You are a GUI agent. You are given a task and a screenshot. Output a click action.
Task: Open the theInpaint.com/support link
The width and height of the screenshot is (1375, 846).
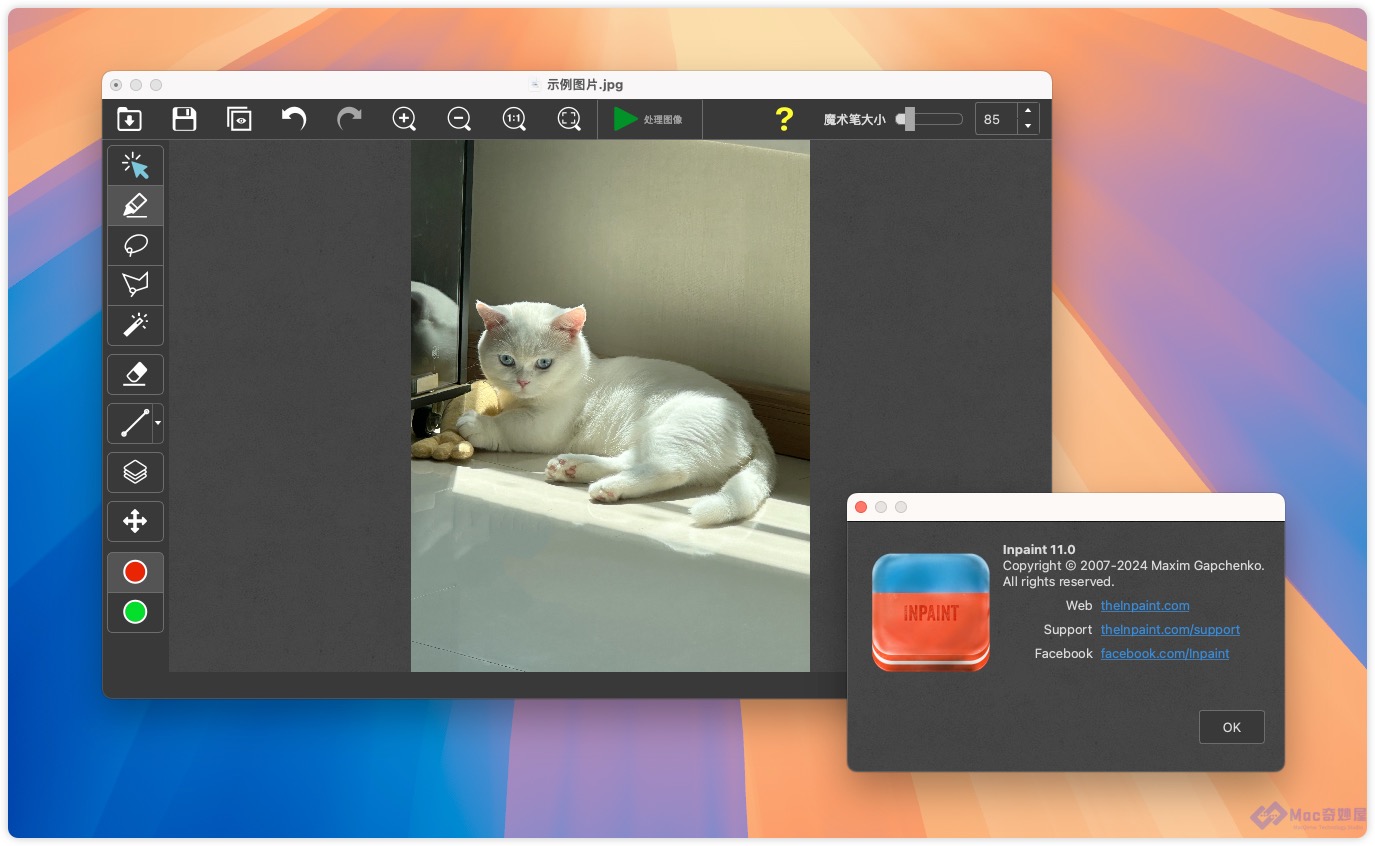[1170, 629]
